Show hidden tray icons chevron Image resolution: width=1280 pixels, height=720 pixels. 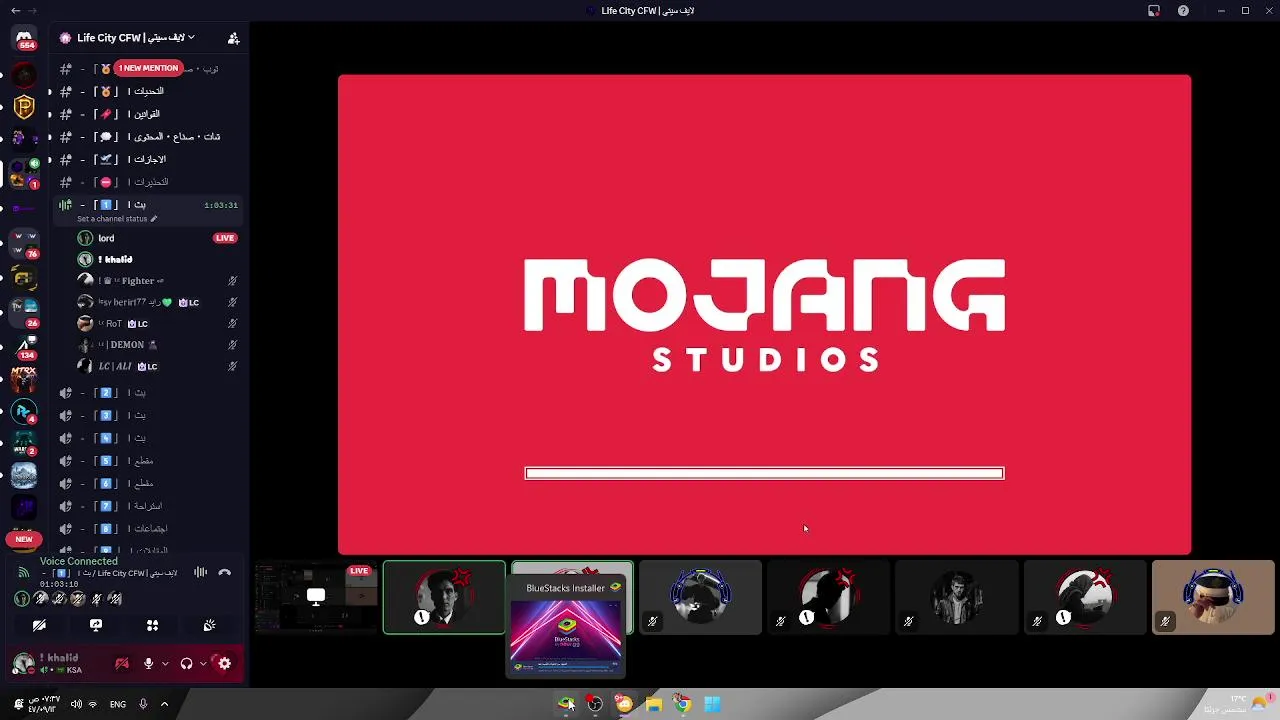click(x=164, y=704)
